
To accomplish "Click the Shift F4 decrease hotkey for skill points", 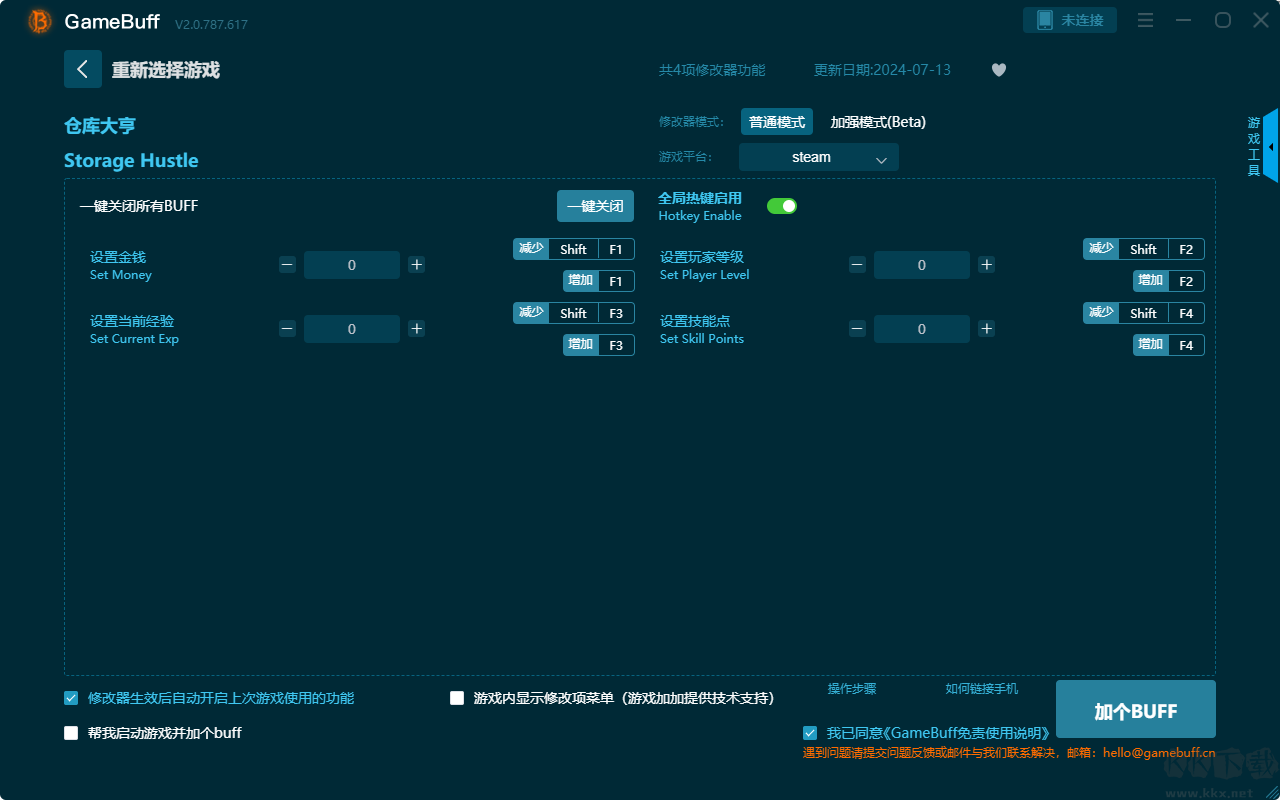I will pyautogui.click(x=1144, y=313).
